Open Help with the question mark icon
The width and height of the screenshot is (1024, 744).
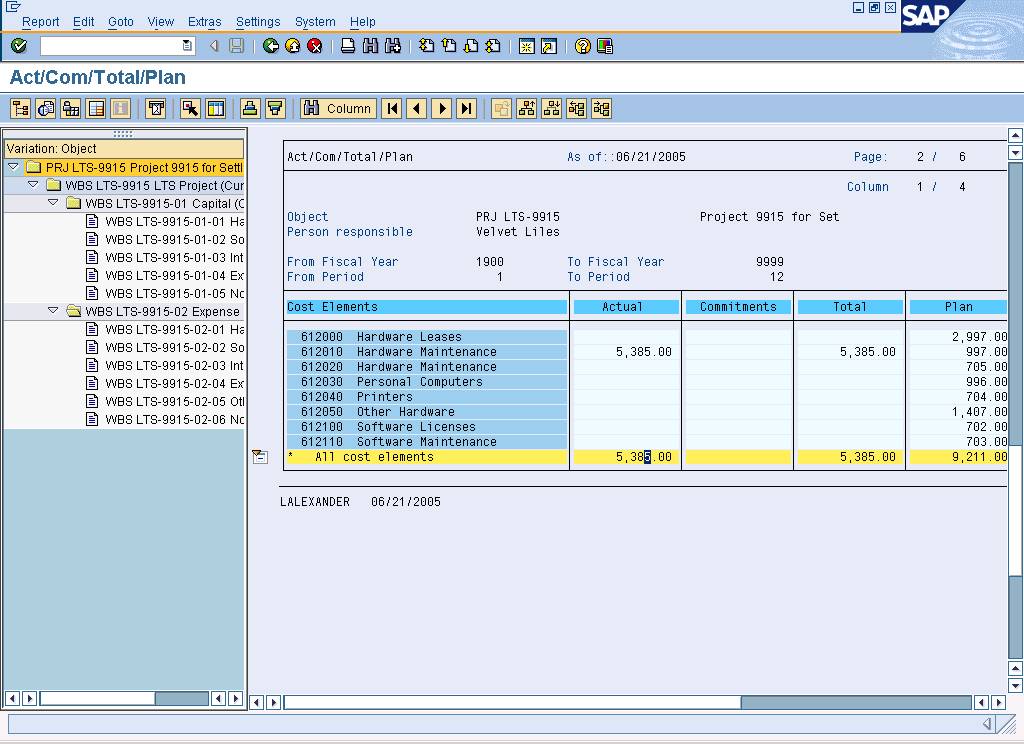pos(583,46)
